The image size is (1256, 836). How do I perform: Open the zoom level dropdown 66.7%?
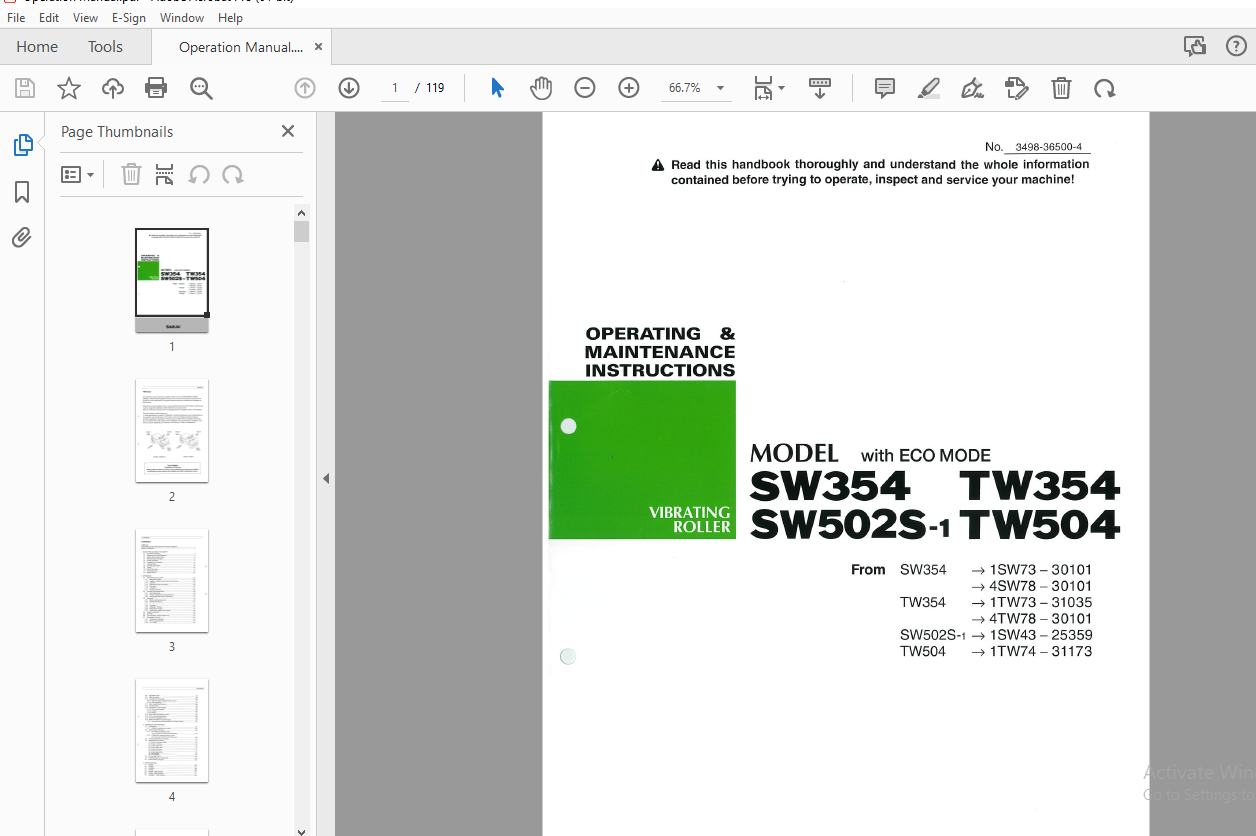coord(696,88)
